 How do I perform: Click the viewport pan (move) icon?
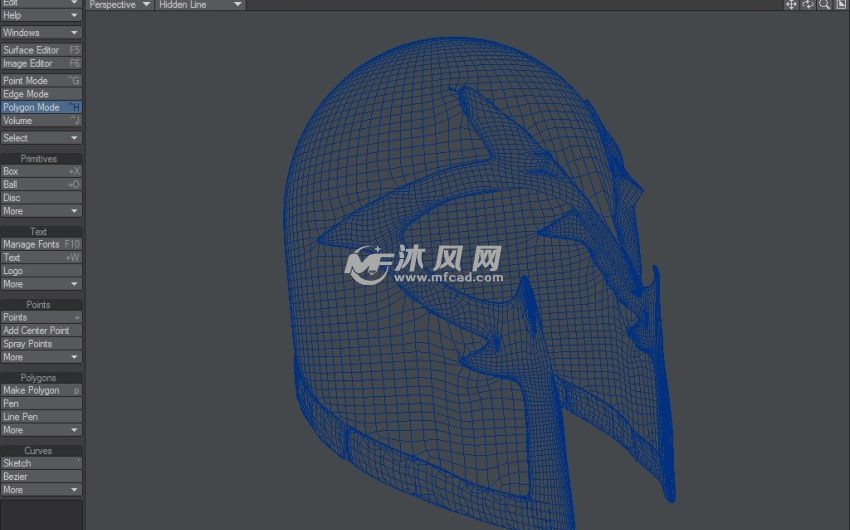[791, 5]
